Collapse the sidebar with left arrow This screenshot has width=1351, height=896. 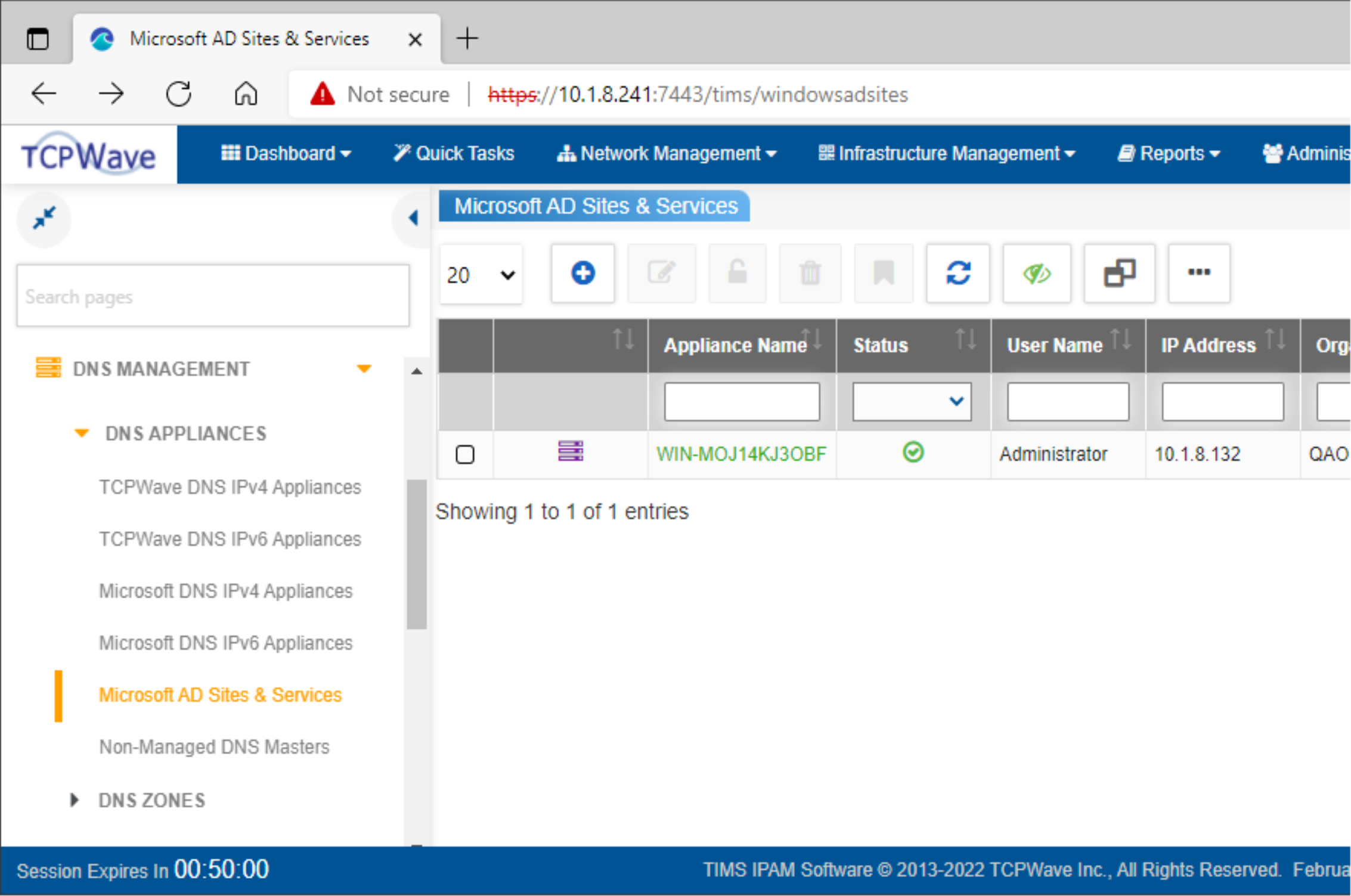413,218
